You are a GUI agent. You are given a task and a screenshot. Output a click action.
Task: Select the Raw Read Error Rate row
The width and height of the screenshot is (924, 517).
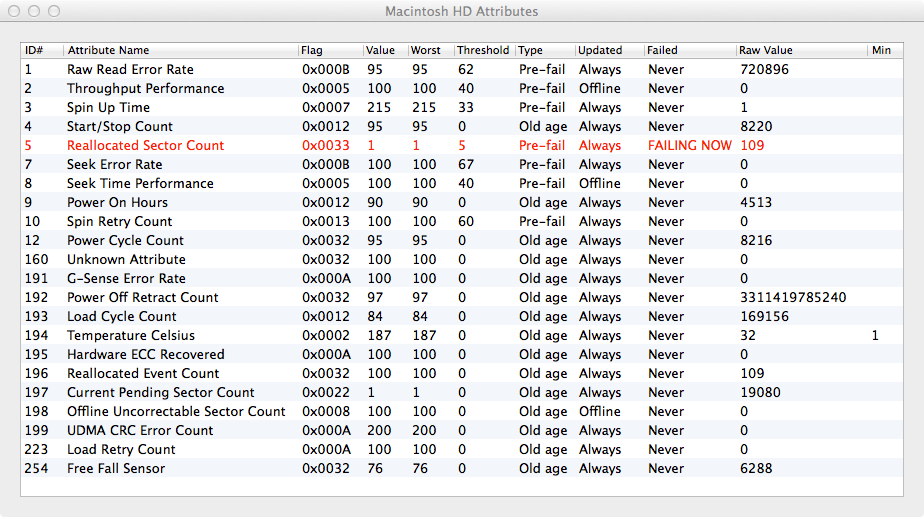[x=462, y=70]
